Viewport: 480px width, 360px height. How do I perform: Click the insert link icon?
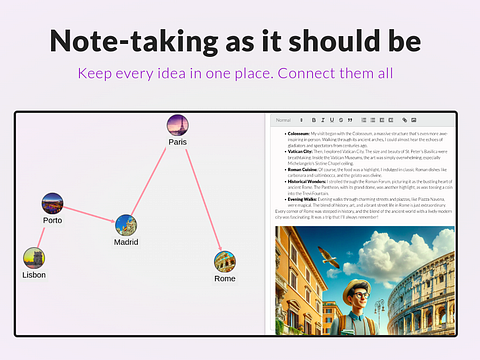click(x=405, y=120)
